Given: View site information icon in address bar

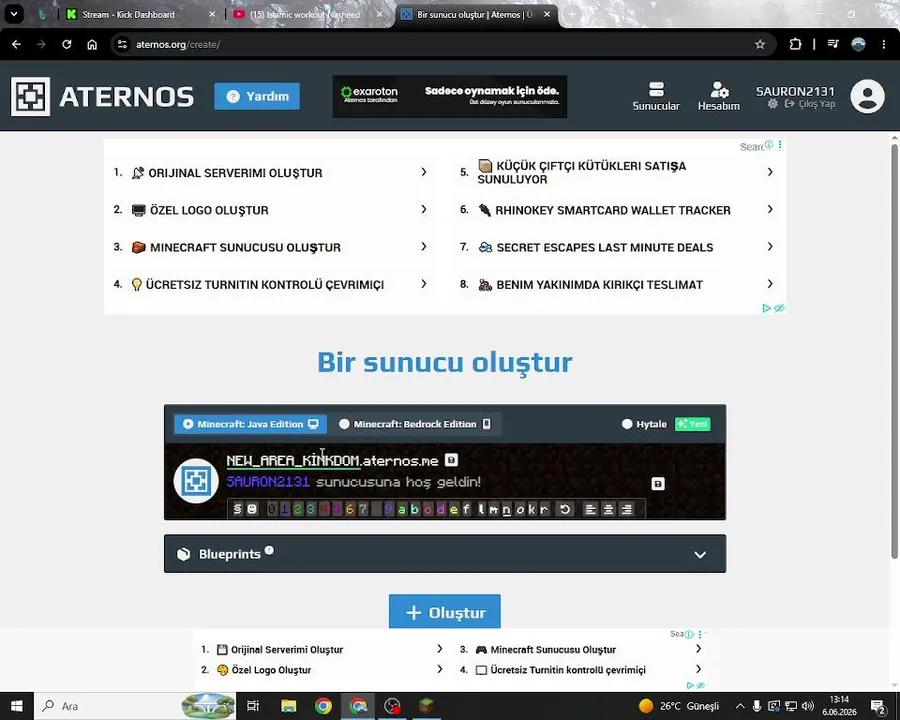Looking at the screenshot, I should pos(122,44).
